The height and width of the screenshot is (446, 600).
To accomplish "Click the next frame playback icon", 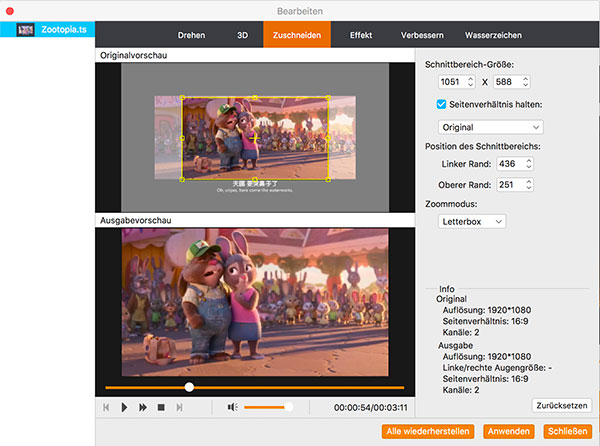I will click(179, 407).
